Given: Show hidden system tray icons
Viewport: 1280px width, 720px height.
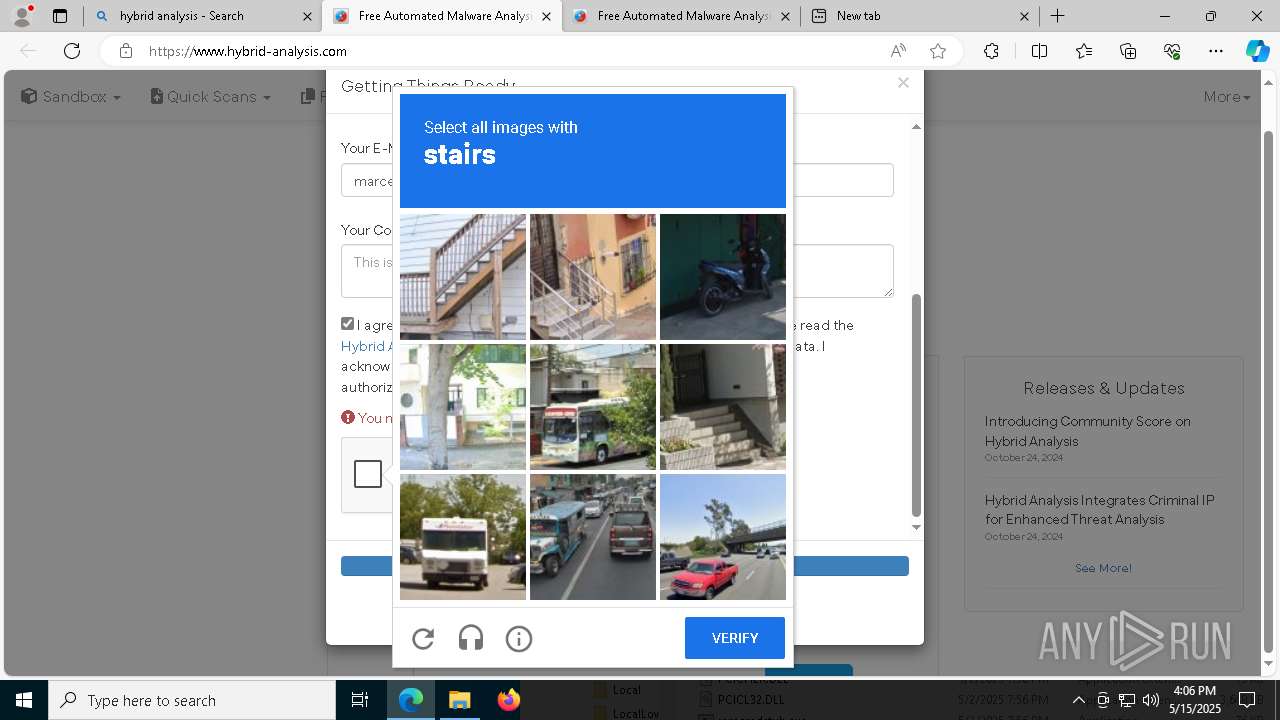Looking at the screenshot, I should pos(1078,700).
